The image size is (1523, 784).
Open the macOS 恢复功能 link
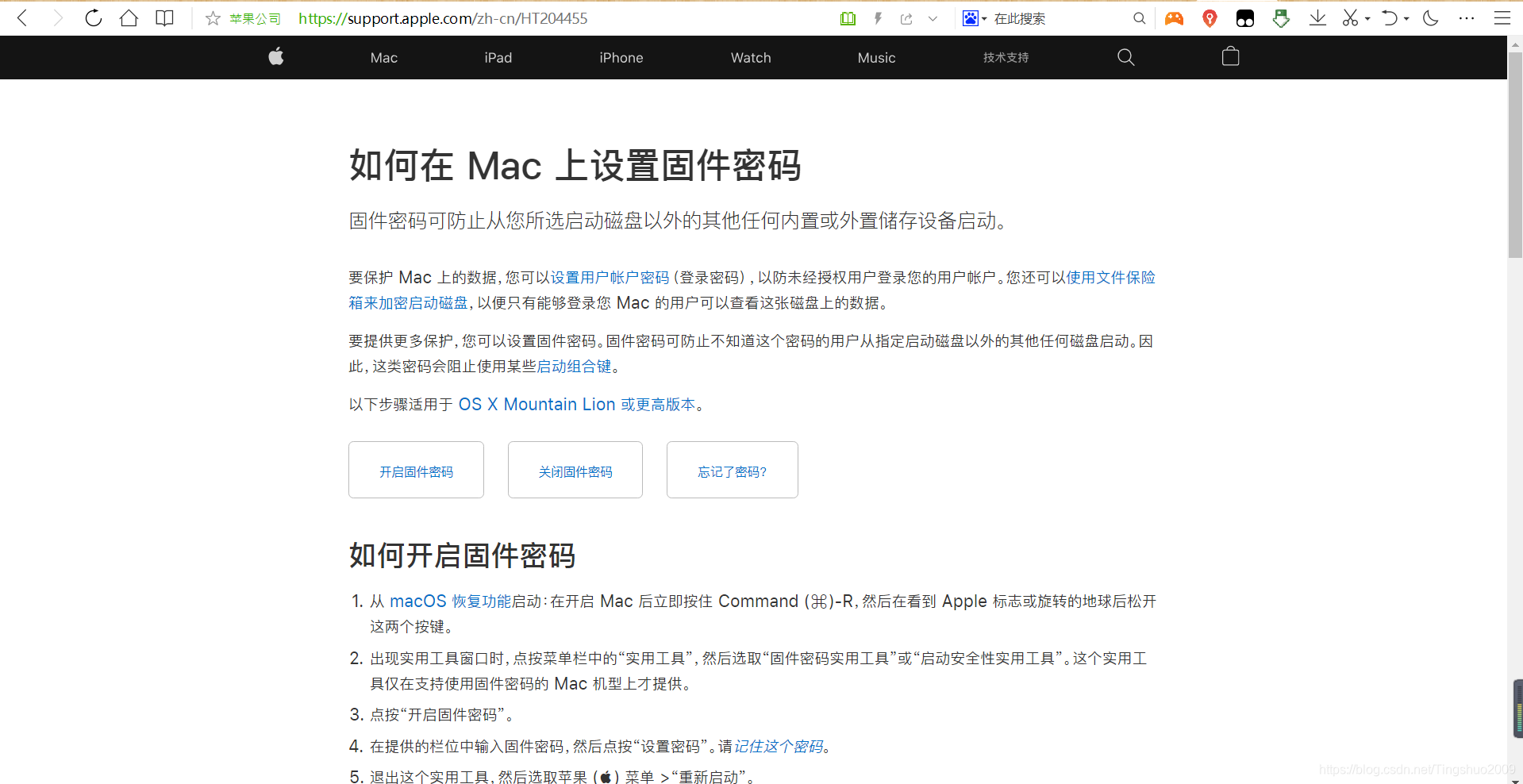450,601
